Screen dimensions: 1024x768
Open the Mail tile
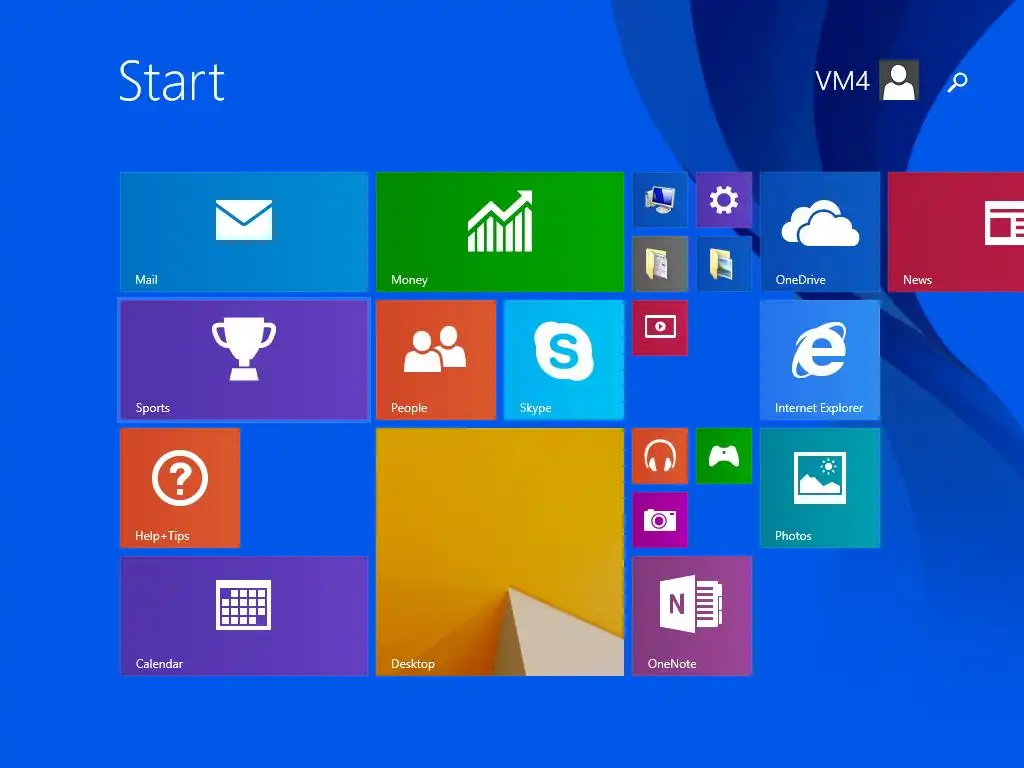point(244,232)
